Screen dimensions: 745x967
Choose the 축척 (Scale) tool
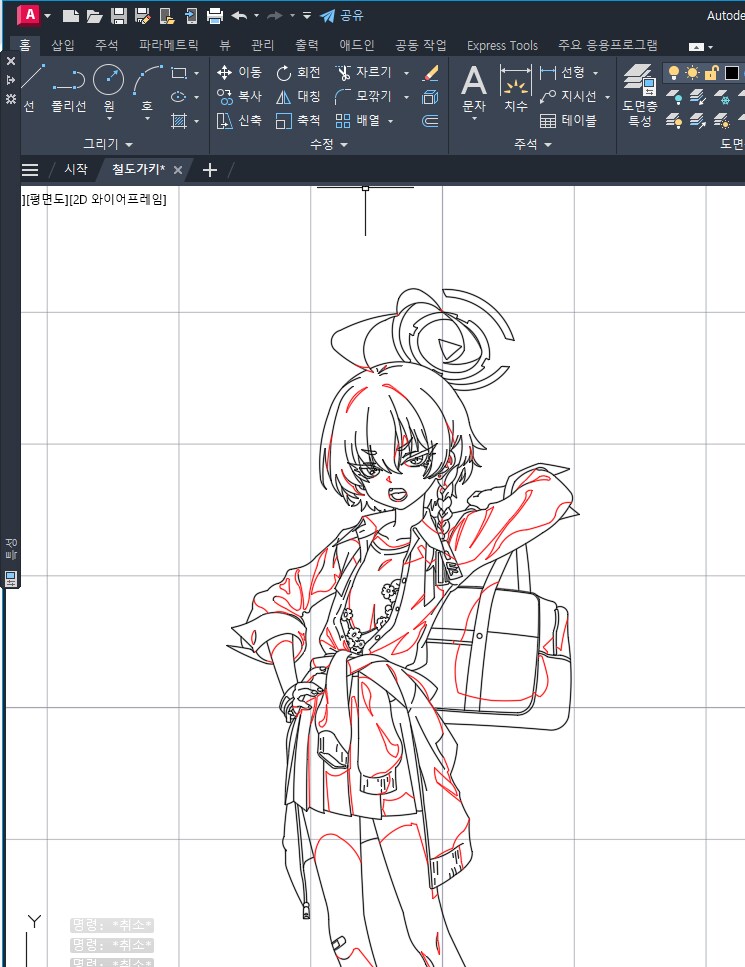tap(298, 121)
